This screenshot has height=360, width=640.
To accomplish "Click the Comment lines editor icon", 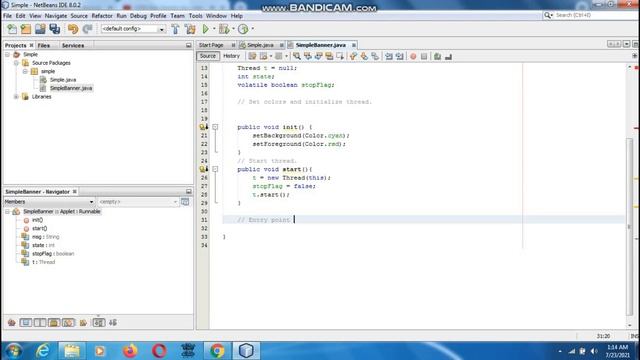I will [x=437, y=56].
